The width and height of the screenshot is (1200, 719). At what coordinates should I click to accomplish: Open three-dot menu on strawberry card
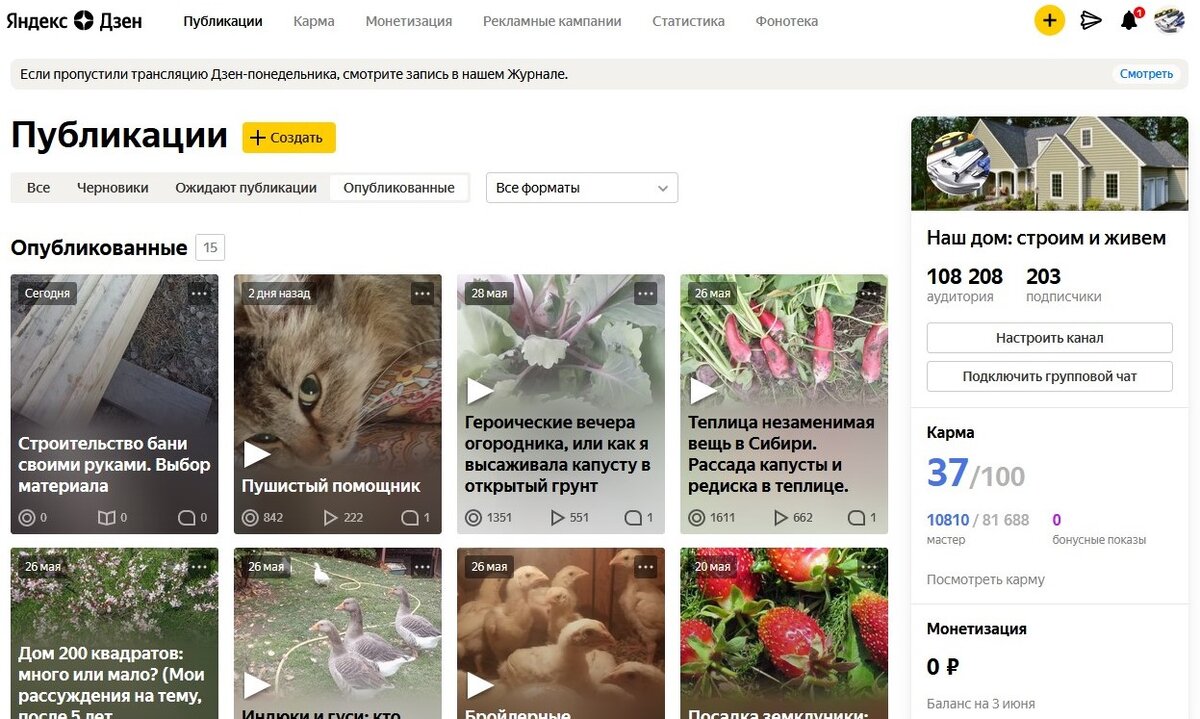coord(868,566)
